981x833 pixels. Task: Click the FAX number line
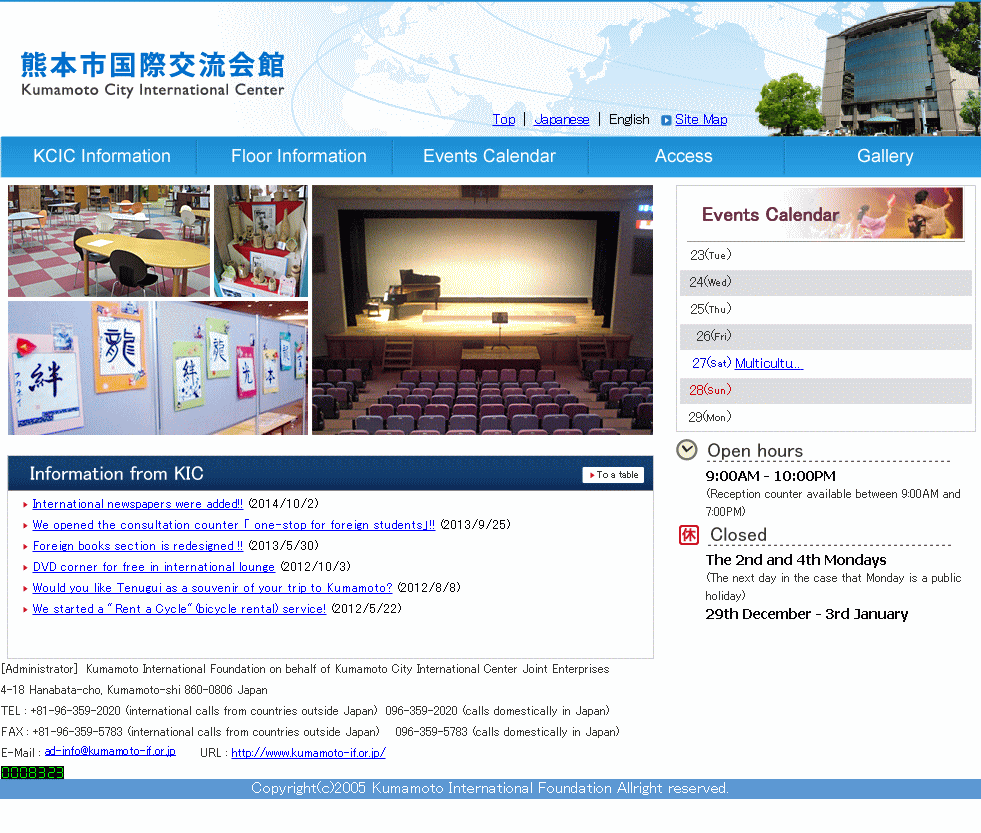click(310, 732)
